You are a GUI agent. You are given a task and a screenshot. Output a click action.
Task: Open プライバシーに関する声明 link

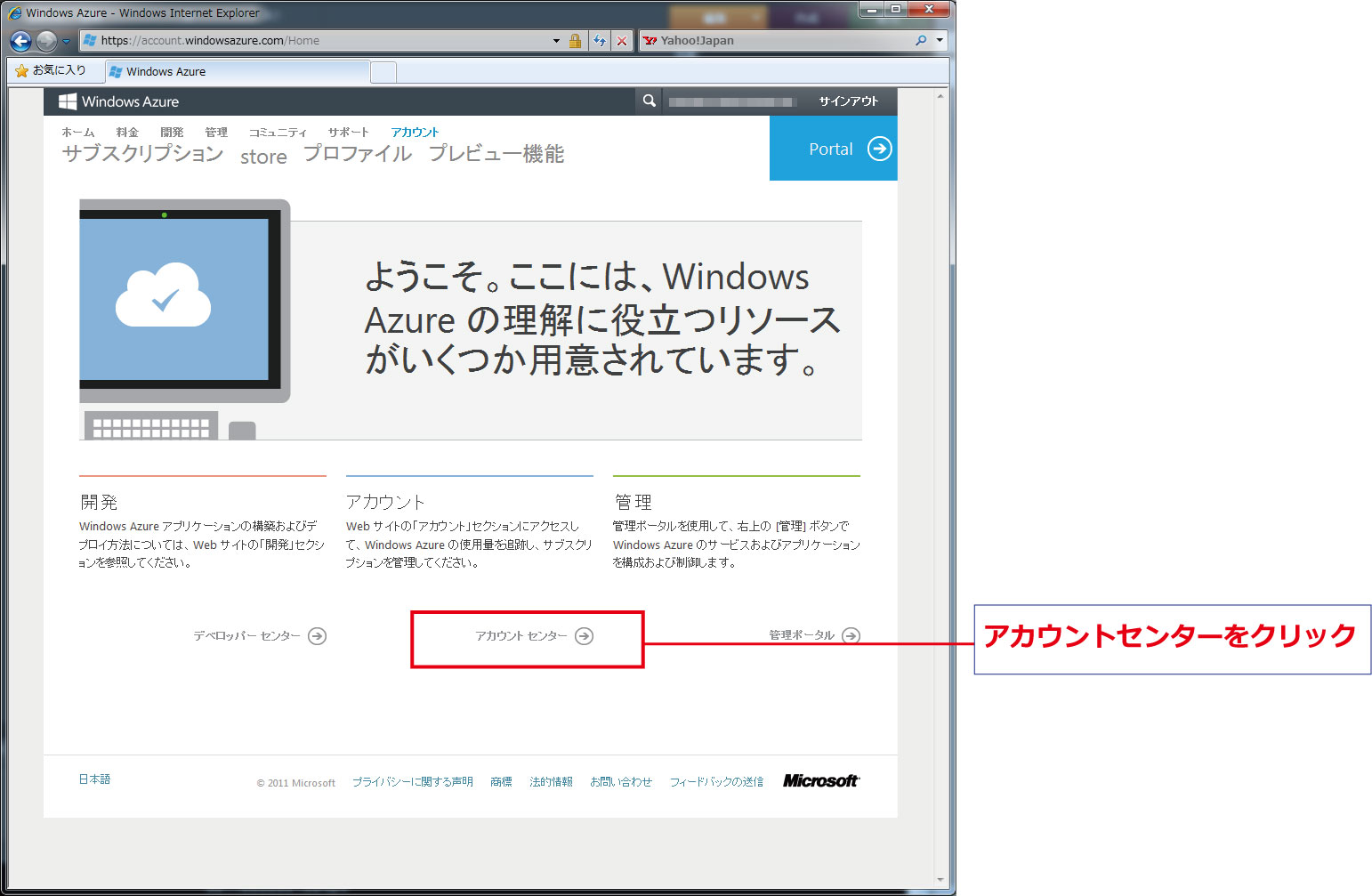pyautogui.click(x=412, y=782)
